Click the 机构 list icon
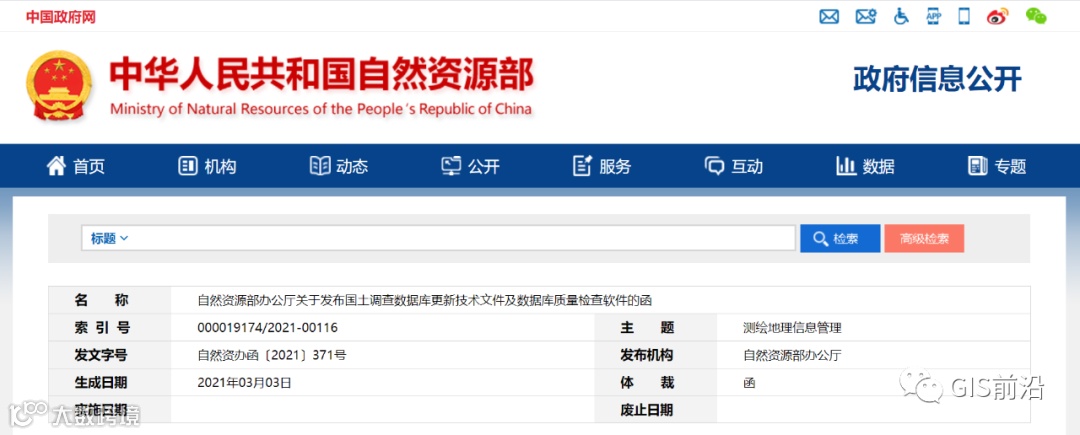This screenshot has width=1080, height=435. [x=187, y=166]
